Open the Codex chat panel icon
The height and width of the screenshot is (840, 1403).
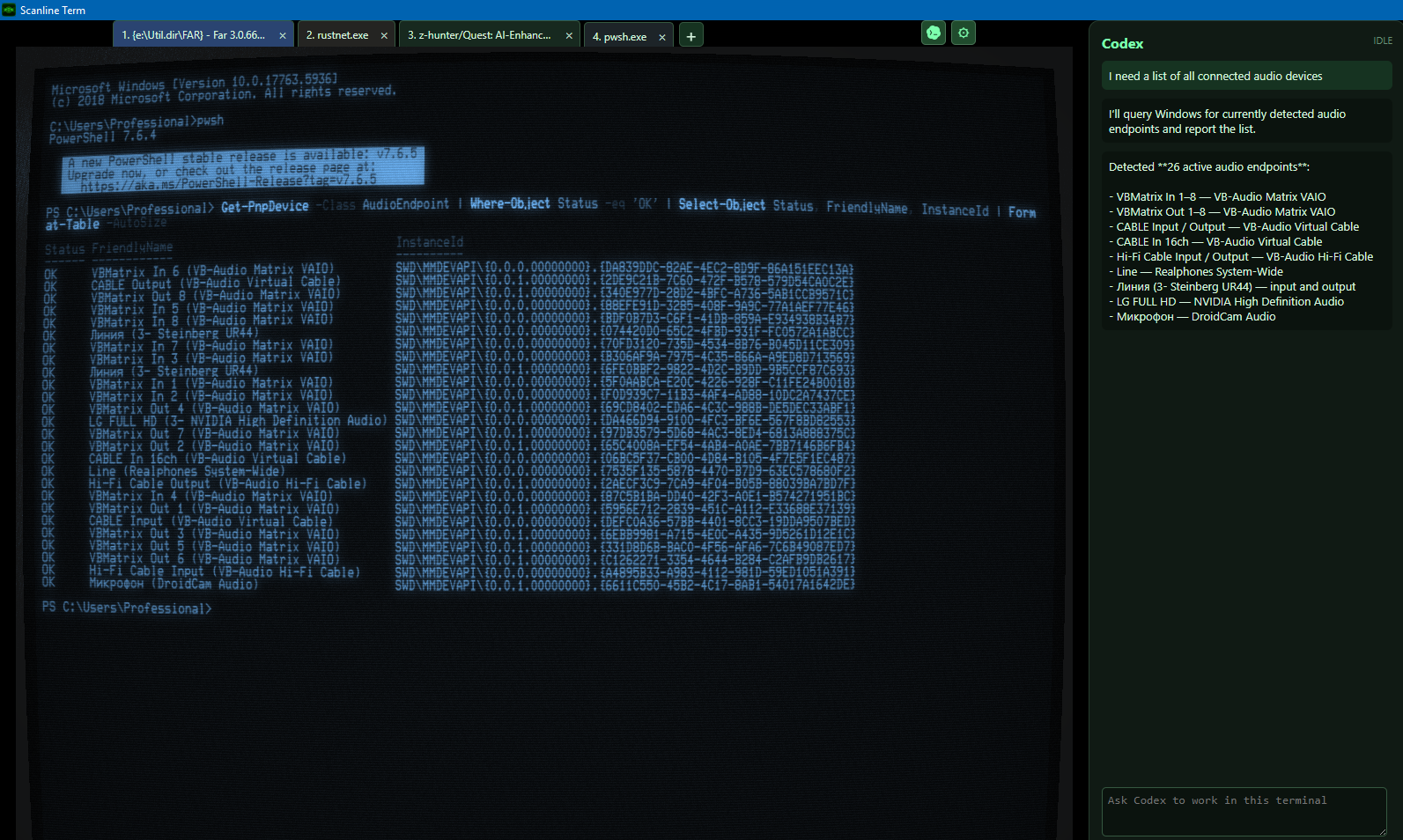[934, 33]
